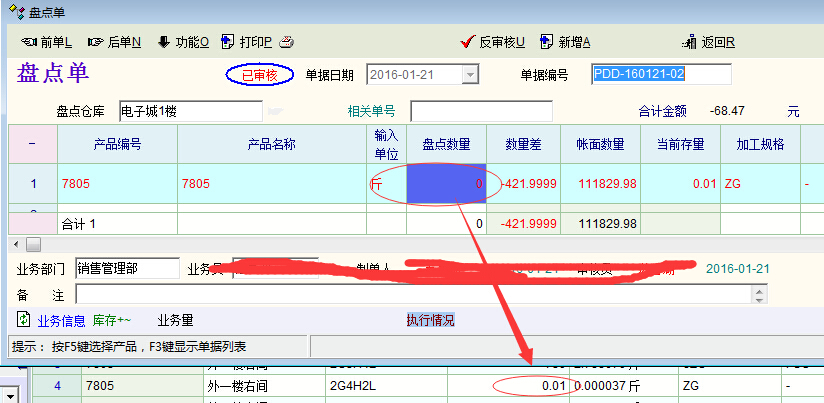824x403 pixels.
Task: Switch to the 库存+~ tab
Action: coord(112,321)
